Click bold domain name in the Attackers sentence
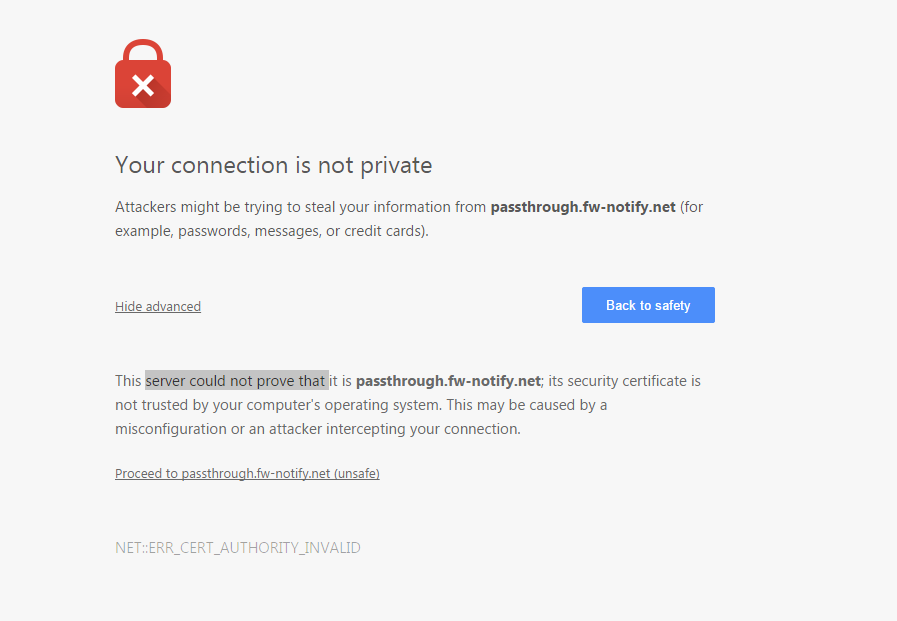This screenshot has height=621, width=897. pyautogui.click(x=583, y=207)
